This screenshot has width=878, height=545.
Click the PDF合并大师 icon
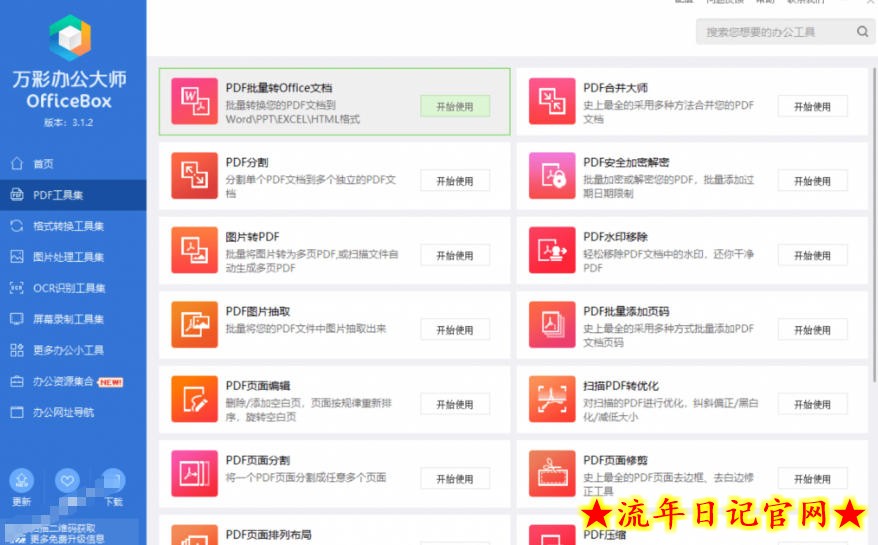552,101
